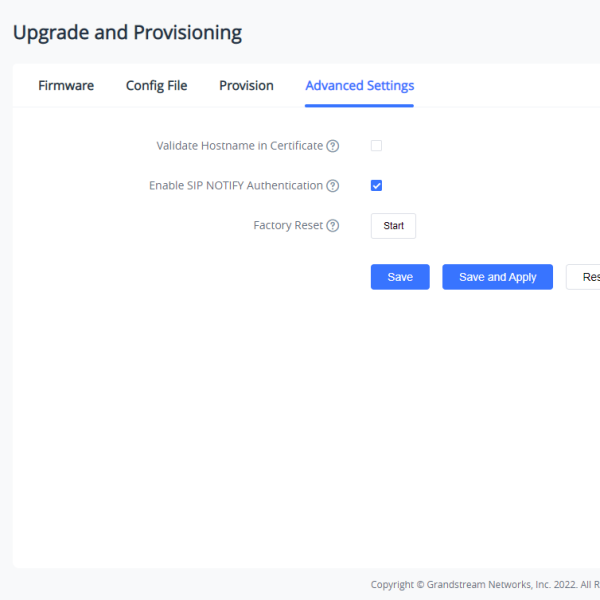Viewport: 600px width, 600px height.
Task: Click the blue underline beneath Advanced Settings
Action: tap(359, 105)
